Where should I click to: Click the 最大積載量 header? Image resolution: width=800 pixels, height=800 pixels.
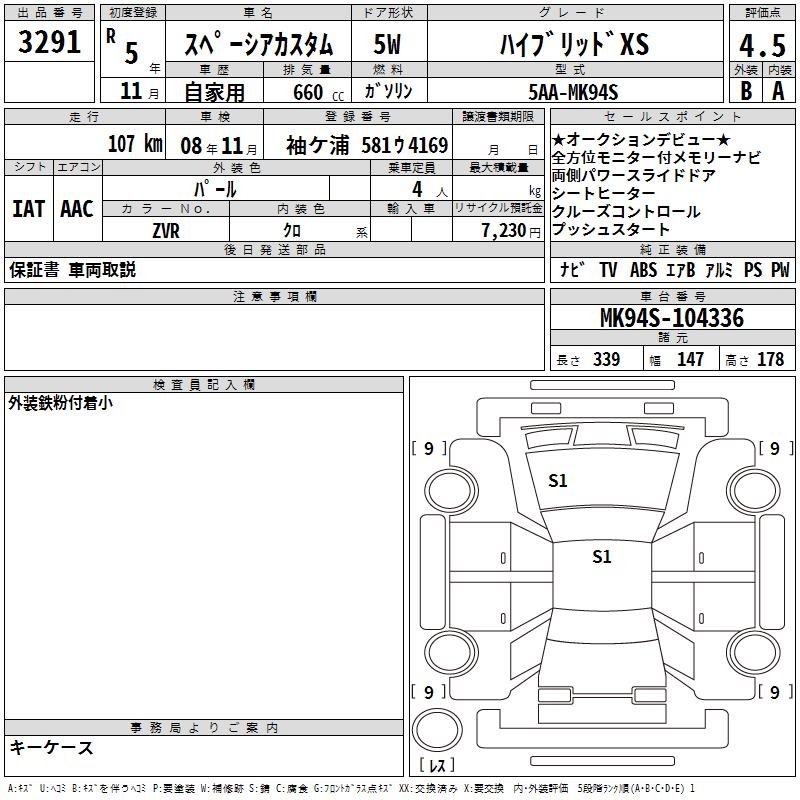(498, 168)
